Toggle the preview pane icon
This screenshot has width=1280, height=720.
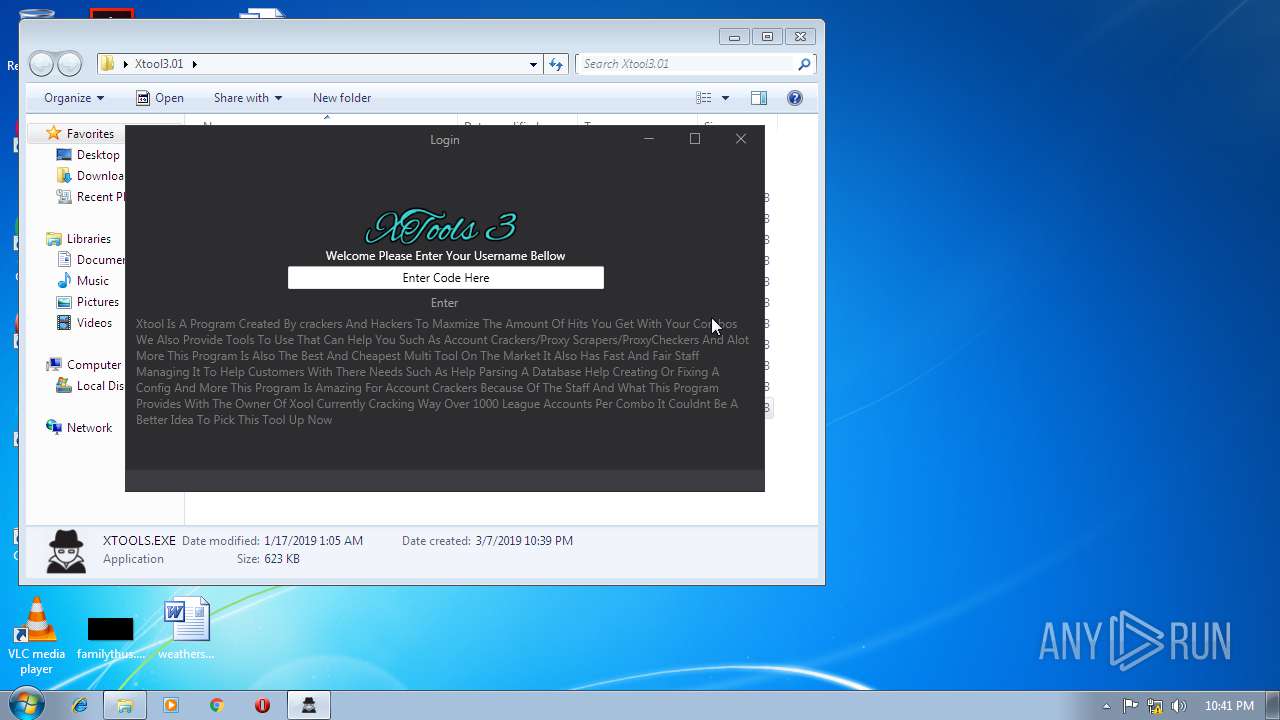[x=759, y=98]
